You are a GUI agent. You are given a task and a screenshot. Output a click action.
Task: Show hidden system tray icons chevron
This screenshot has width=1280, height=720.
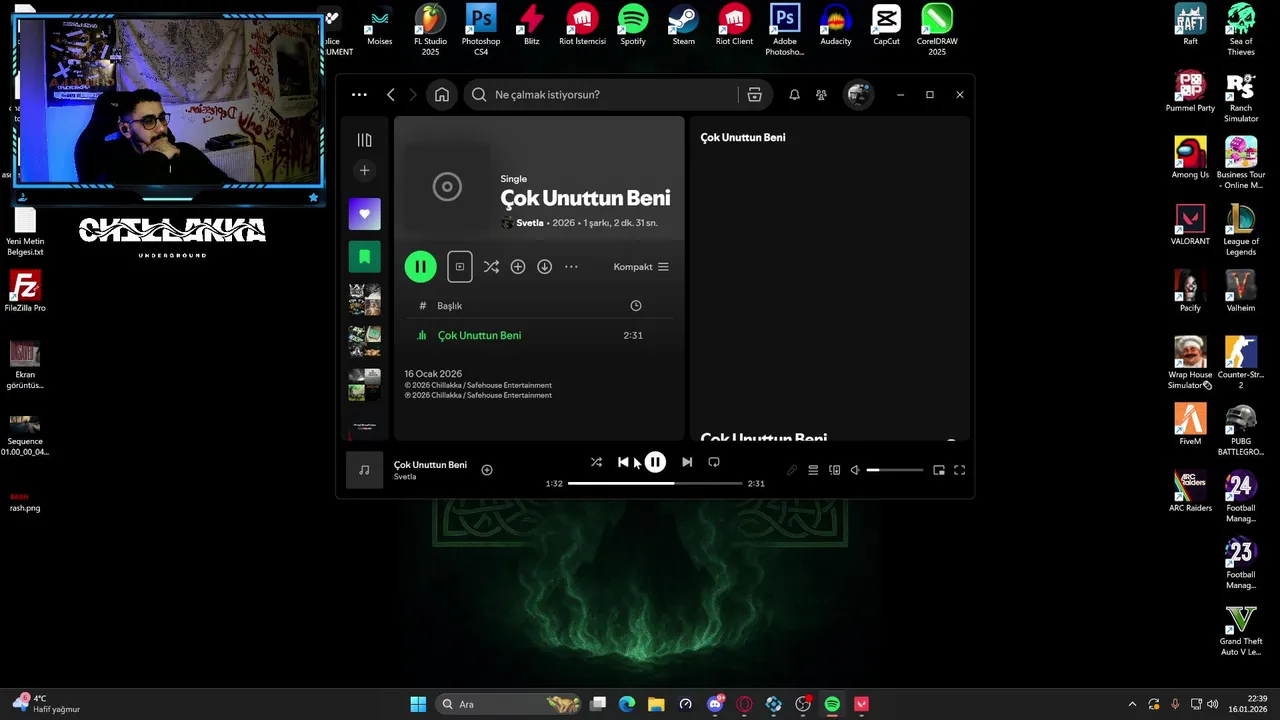[x=1132, y=704]
